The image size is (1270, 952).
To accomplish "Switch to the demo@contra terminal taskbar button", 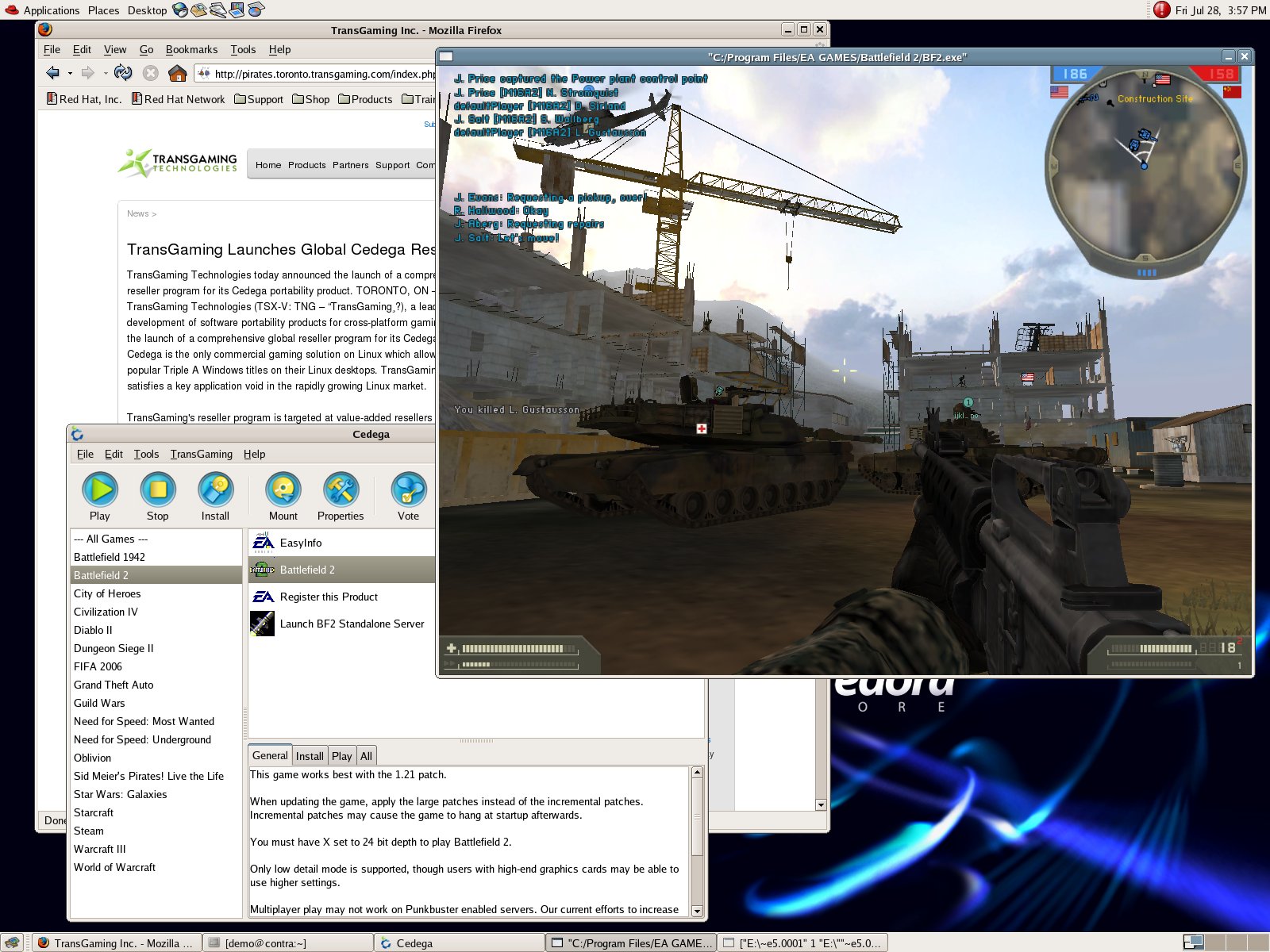I will click(287, 942).
